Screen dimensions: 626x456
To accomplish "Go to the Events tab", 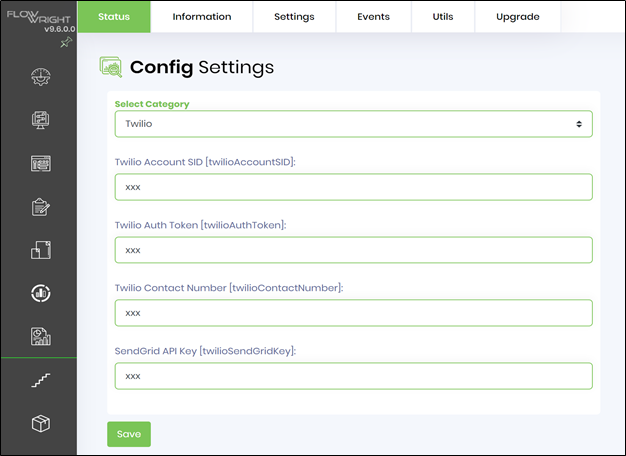I will point(373,17).
